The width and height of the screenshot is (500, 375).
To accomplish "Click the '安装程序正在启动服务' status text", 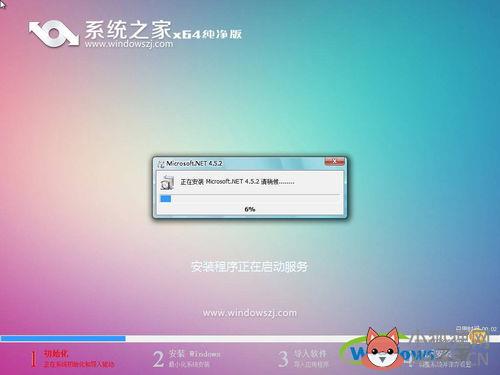I will click(x=249, y=267).
